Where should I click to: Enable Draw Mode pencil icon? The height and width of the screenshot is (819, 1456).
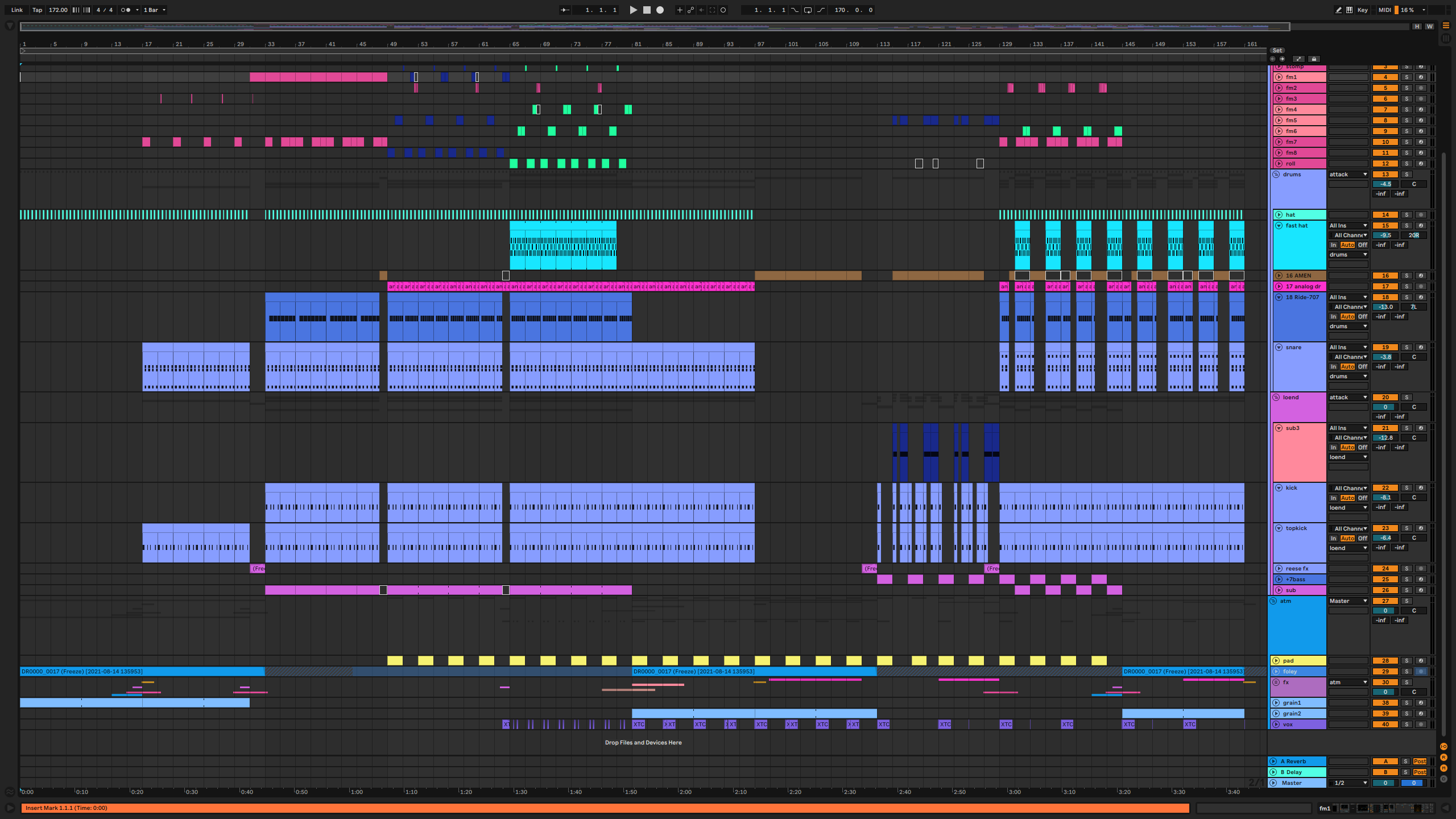pos(1338,10)
